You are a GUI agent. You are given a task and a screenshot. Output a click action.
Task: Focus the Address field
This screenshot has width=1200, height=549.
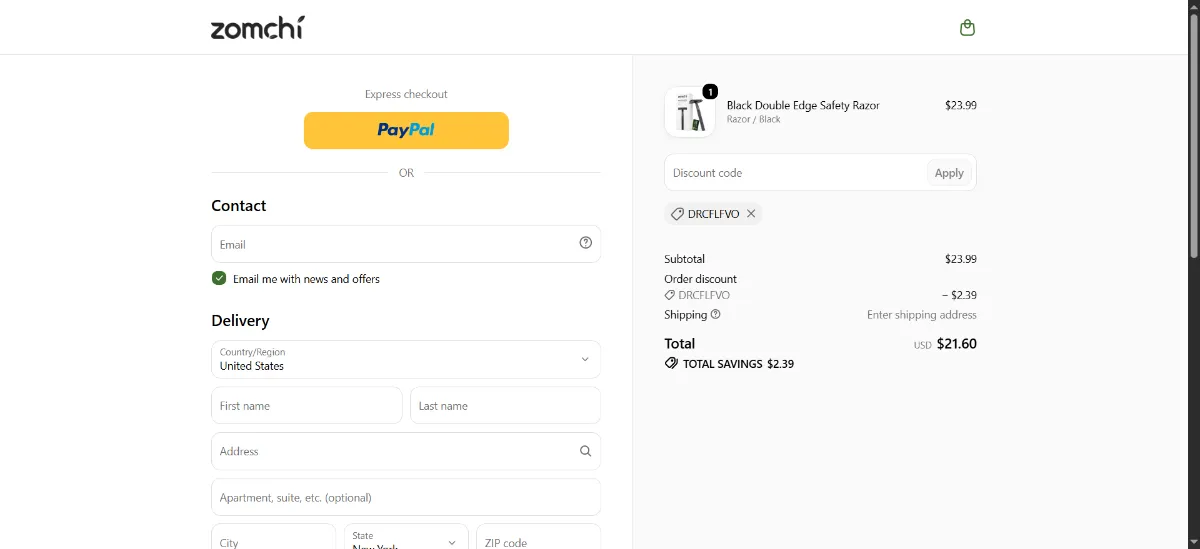click(x=406, y=451)
